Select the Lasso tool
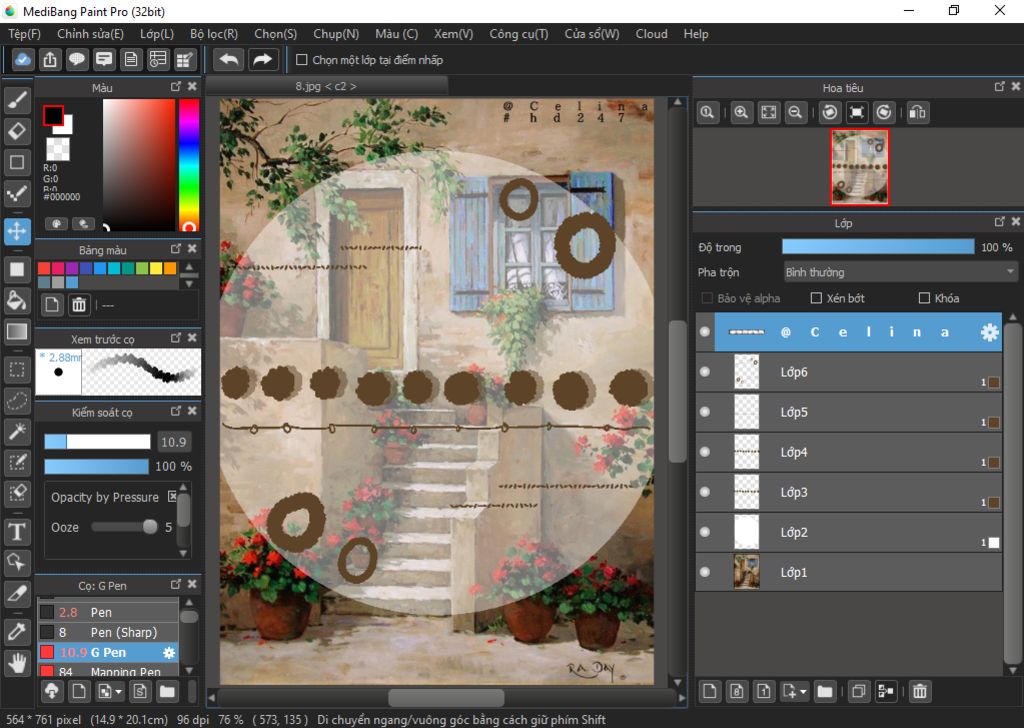The height and width of the screenshot is (728, 1024). point(17,400)
